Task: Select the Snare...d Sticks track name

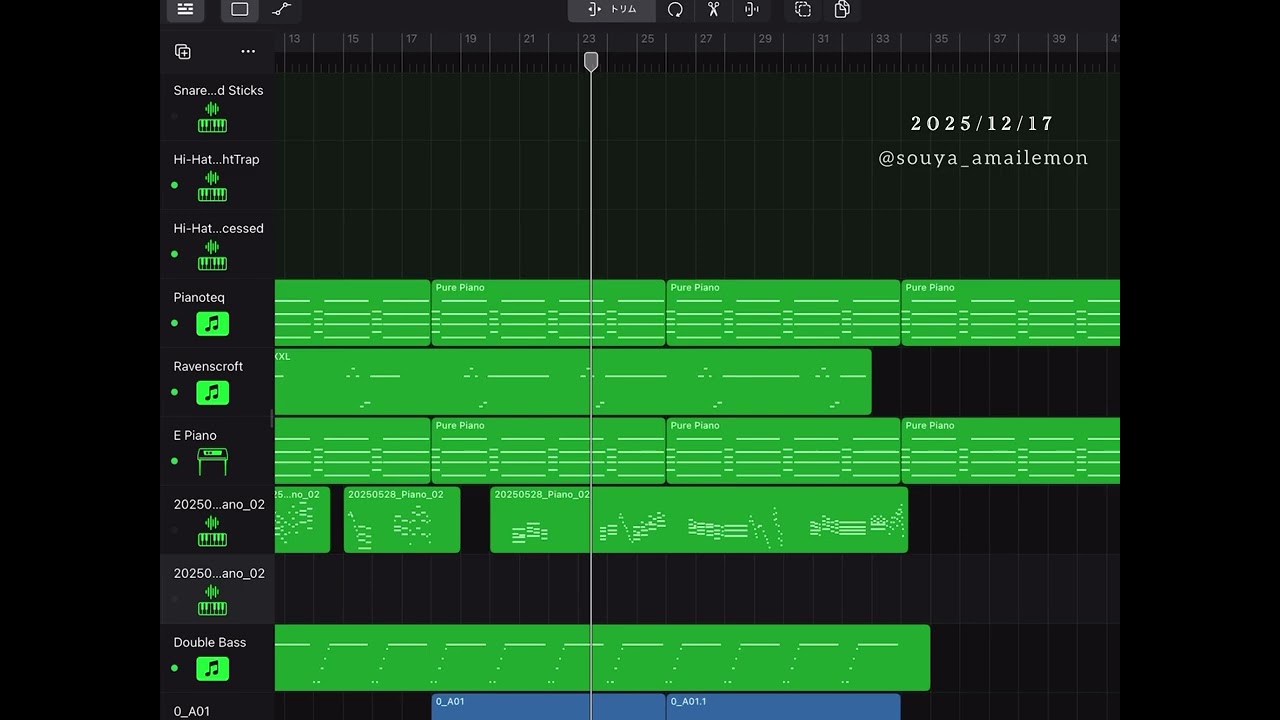Action: click(x=218, y=90)
